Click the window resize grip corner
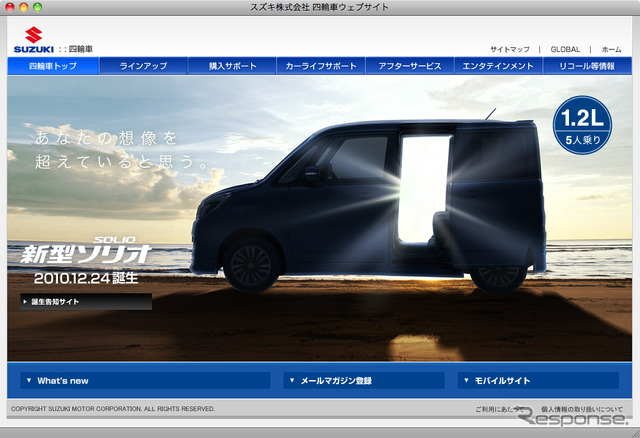The image size is (640, 438). [635, 433]
